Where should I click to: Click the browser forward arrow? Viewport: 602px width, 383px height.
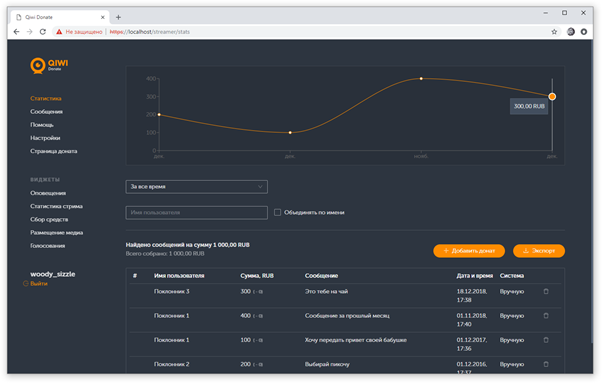point(30,32)
